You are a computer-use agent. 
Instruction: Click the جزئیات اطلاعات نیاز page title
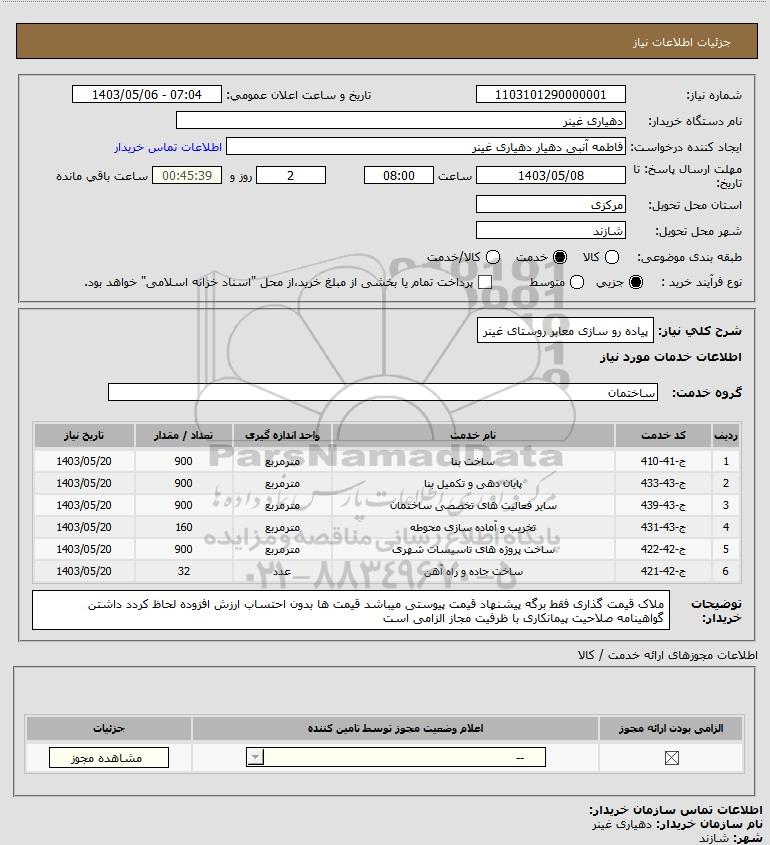[x=682, y=42]
